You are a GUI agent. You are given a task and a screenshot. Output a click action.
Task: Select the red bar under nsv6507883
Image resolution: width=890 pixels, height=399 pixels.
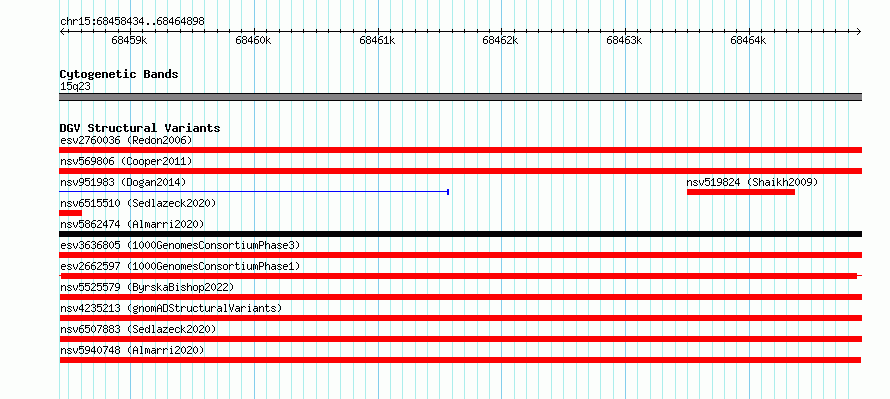pos(460,339)
